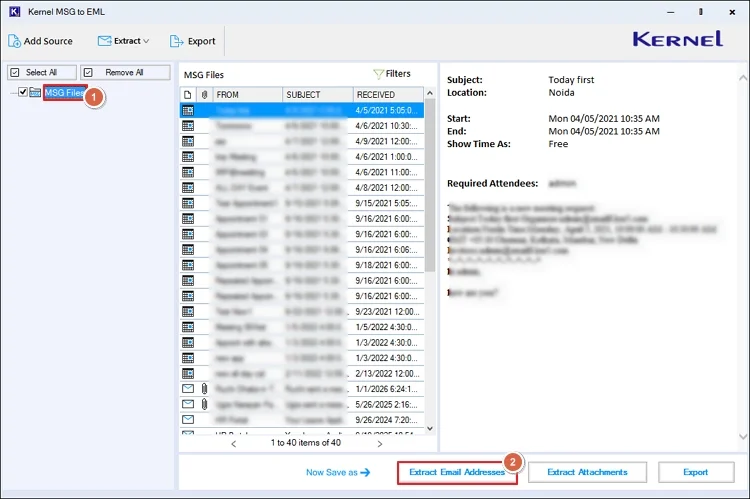Click the file list scrollbar down arrow
Viewport: 750px width, 499px height.
pyautogui.click(x=430, y=429)
